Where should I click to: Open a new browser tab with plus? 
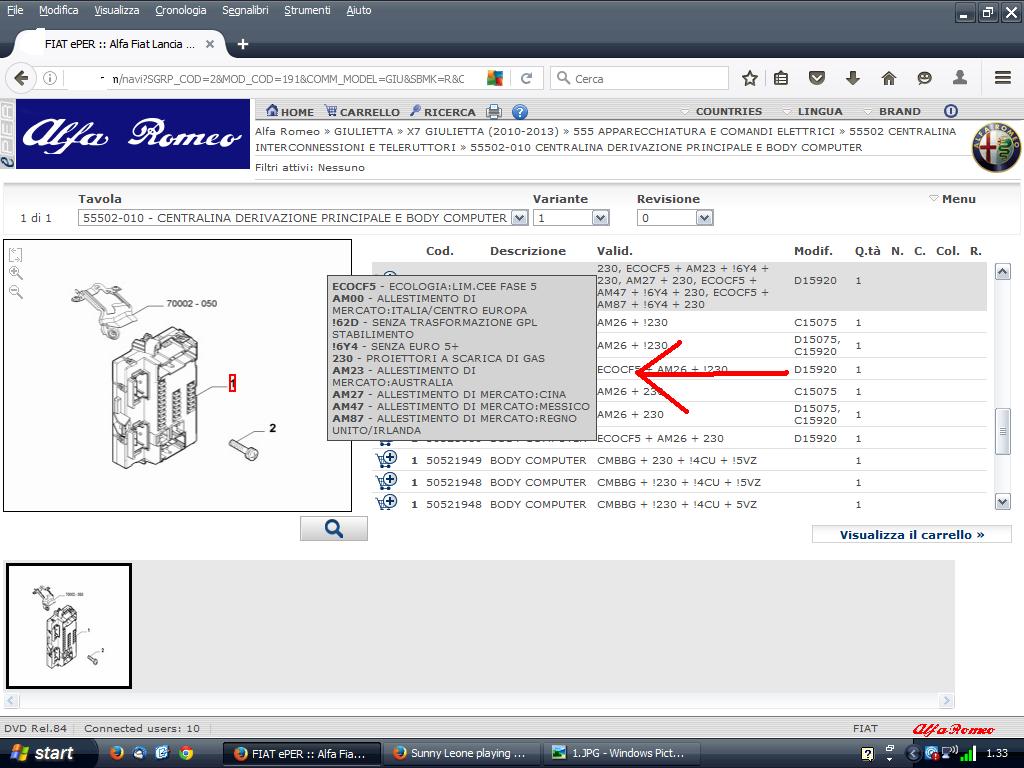243,44
